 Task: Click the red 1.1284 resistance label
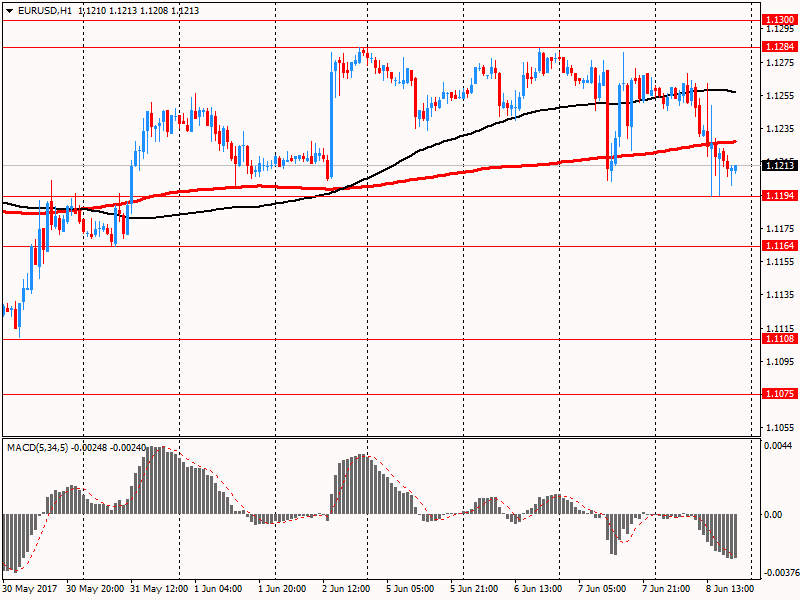(780, 46)
